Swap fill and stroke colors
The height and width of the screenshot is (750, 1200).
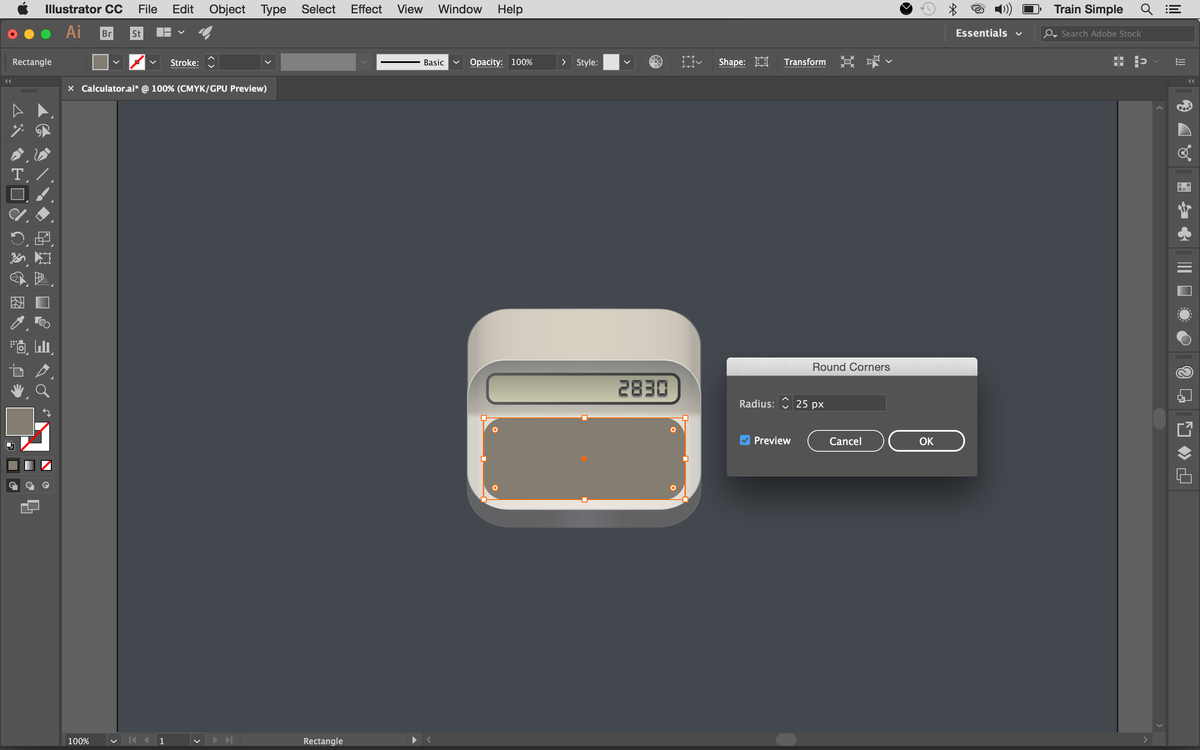click(46, 411)
